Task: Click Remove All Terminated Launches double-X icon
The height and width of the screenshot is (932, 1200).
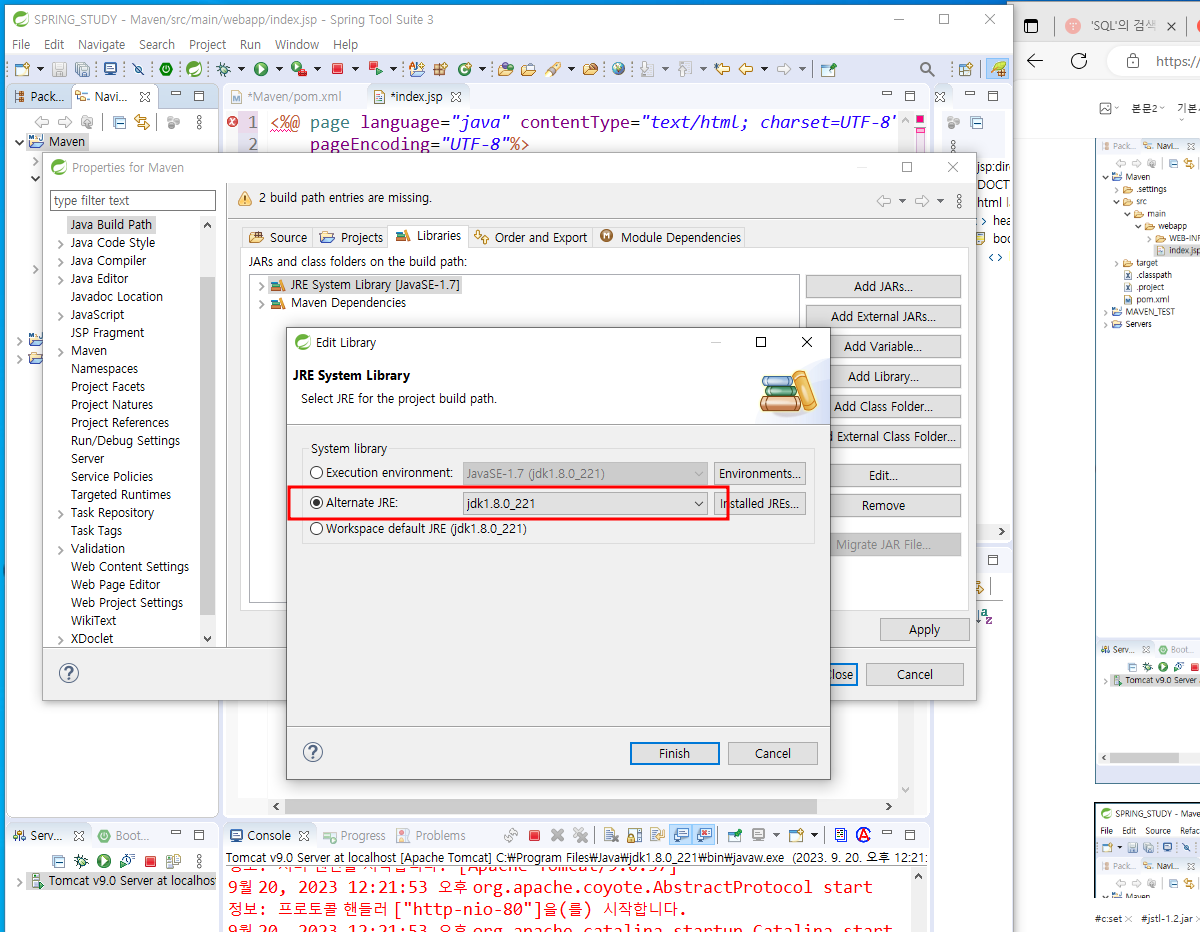Action: [x=580, y=835]
